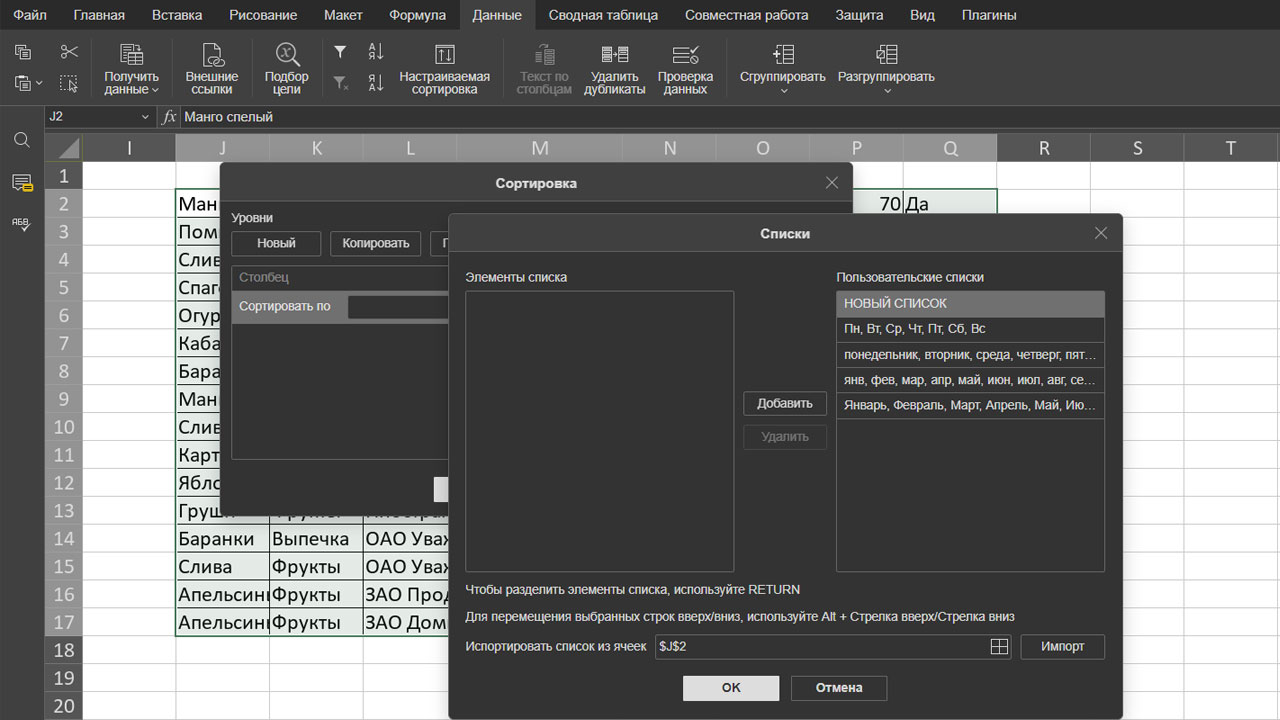Expand the Разгруппировать dropdown arrow
Viewport: 1280px width, 720px height.
(x=886, y=91)
